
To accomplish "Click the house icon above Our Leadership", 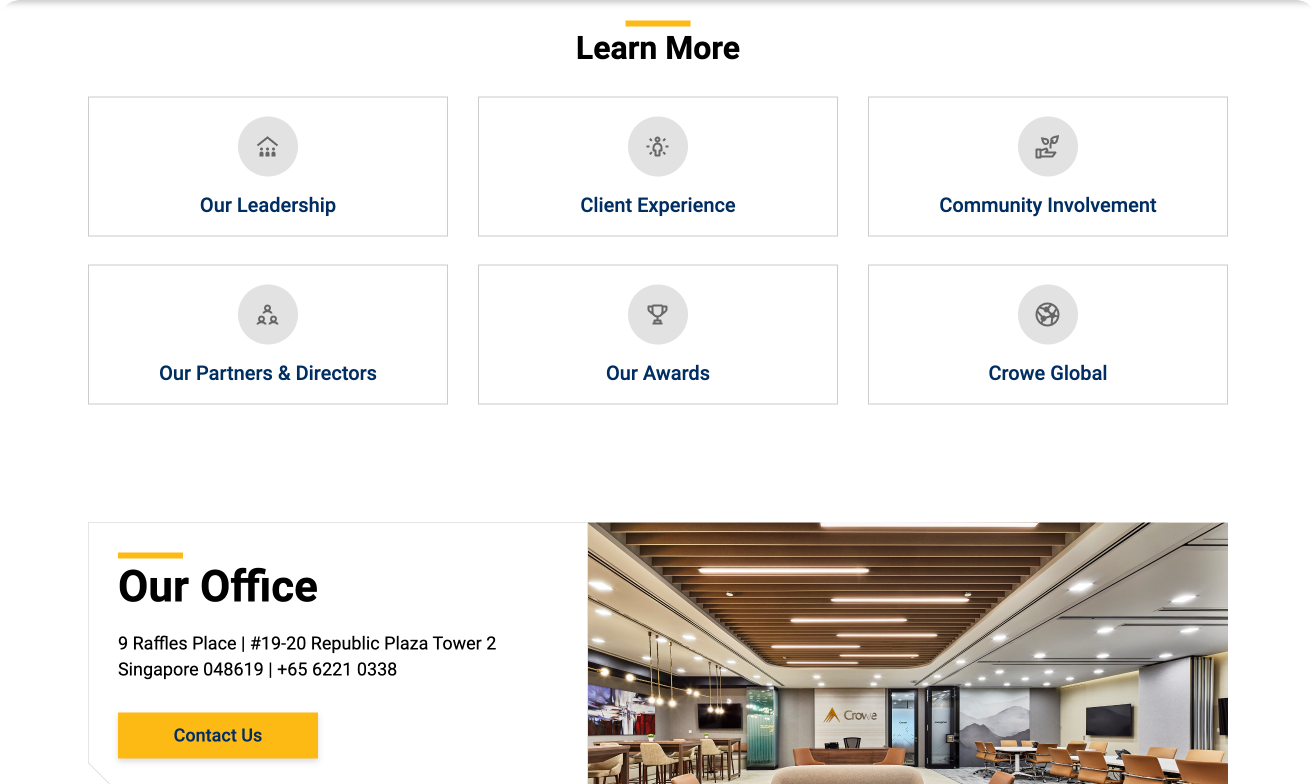I will 268,147.
